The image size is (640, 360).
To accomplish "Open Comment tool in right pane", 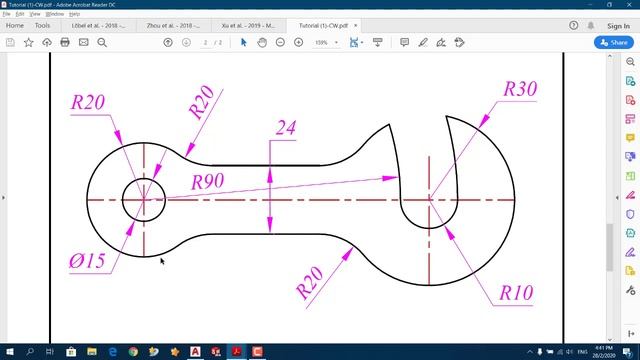I will pyautogui.click(x=630, y=138).
